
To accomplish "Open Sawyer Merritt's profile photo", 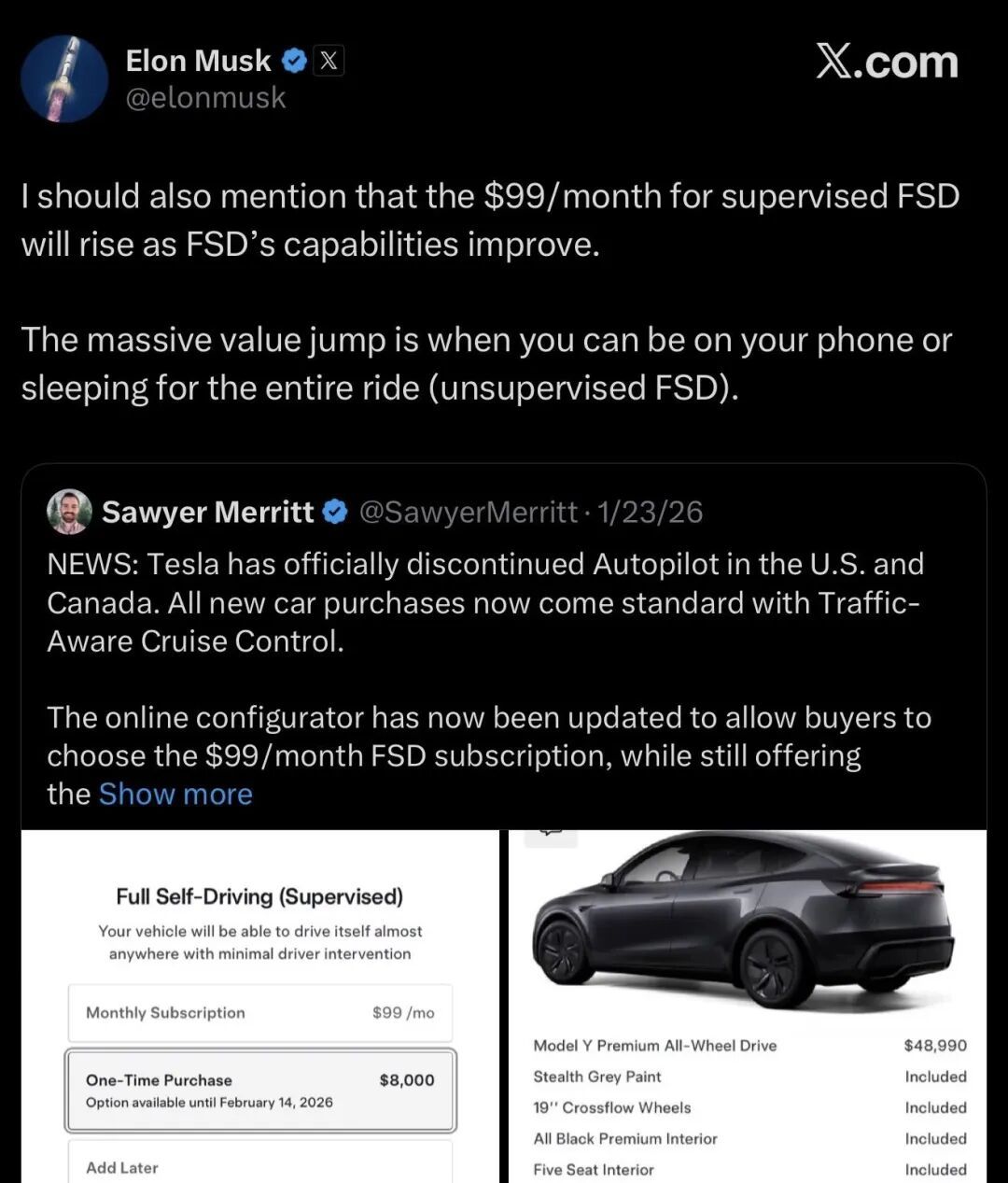I will click(x=69, y=512).
